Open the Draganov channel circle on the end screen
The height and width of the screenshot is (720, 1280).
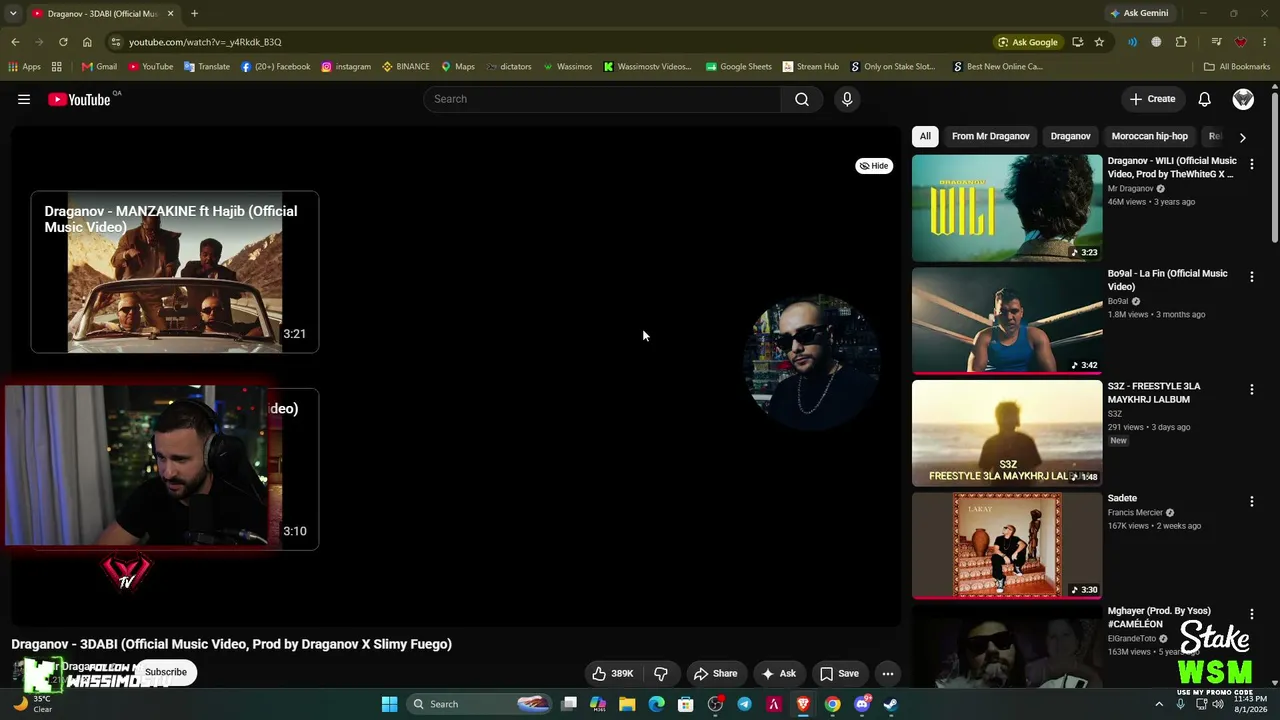click(x=812, y=362)
